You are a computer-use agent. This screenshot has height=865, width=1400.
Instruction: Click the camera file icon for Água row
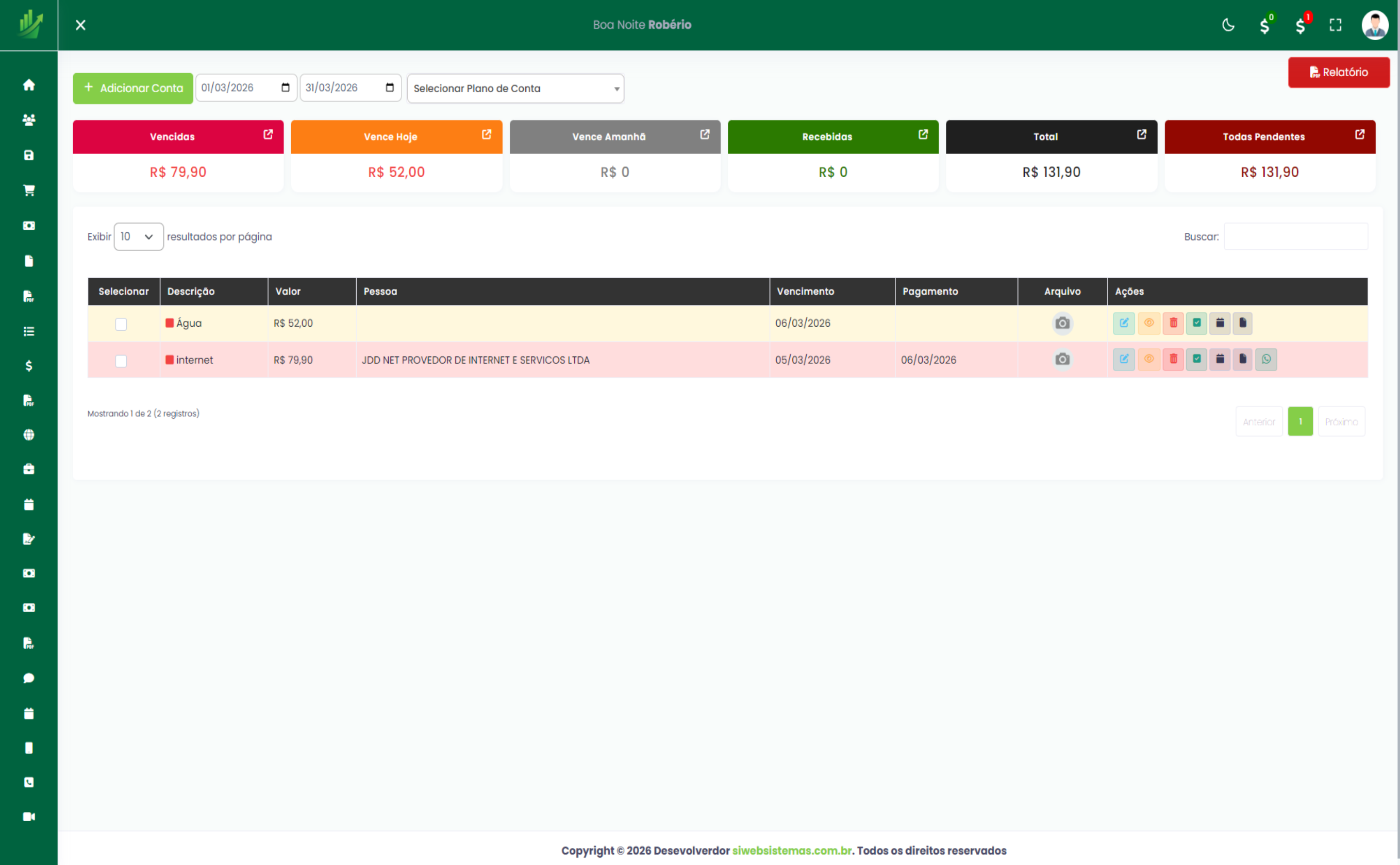pos(1062,323)
